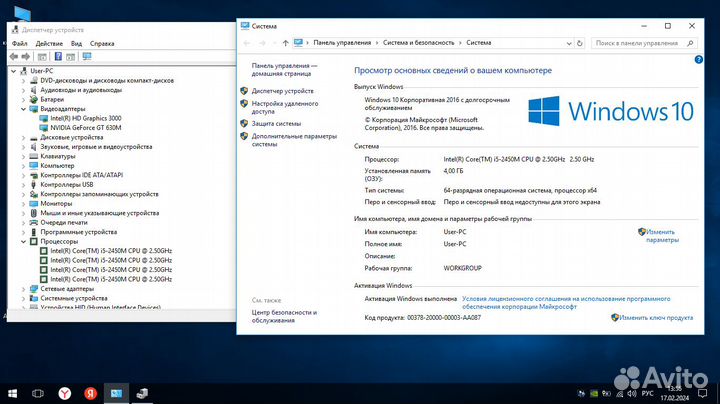720x404 pixels.
Task: Collapse the Процессоры category
Action: pos(23,241)
